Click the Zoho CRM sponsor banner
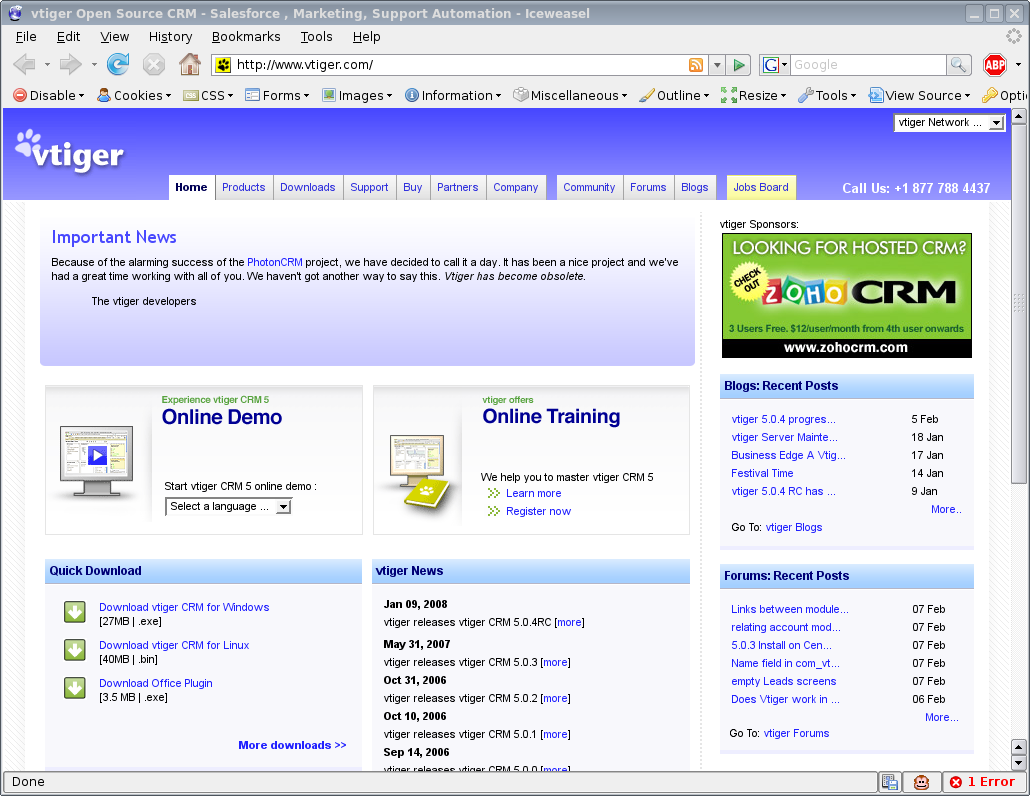The image size is (1030, 796). [847, 296]
